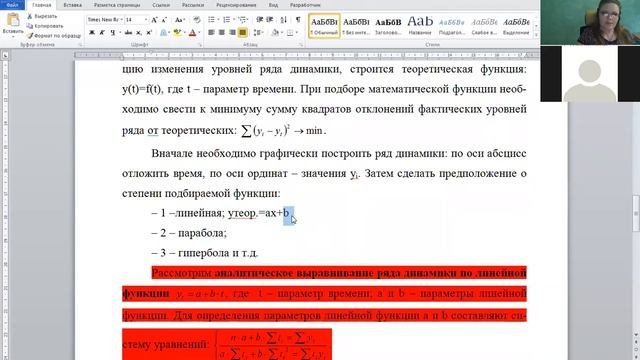Open the multilevel list tool

coord(242,20)
